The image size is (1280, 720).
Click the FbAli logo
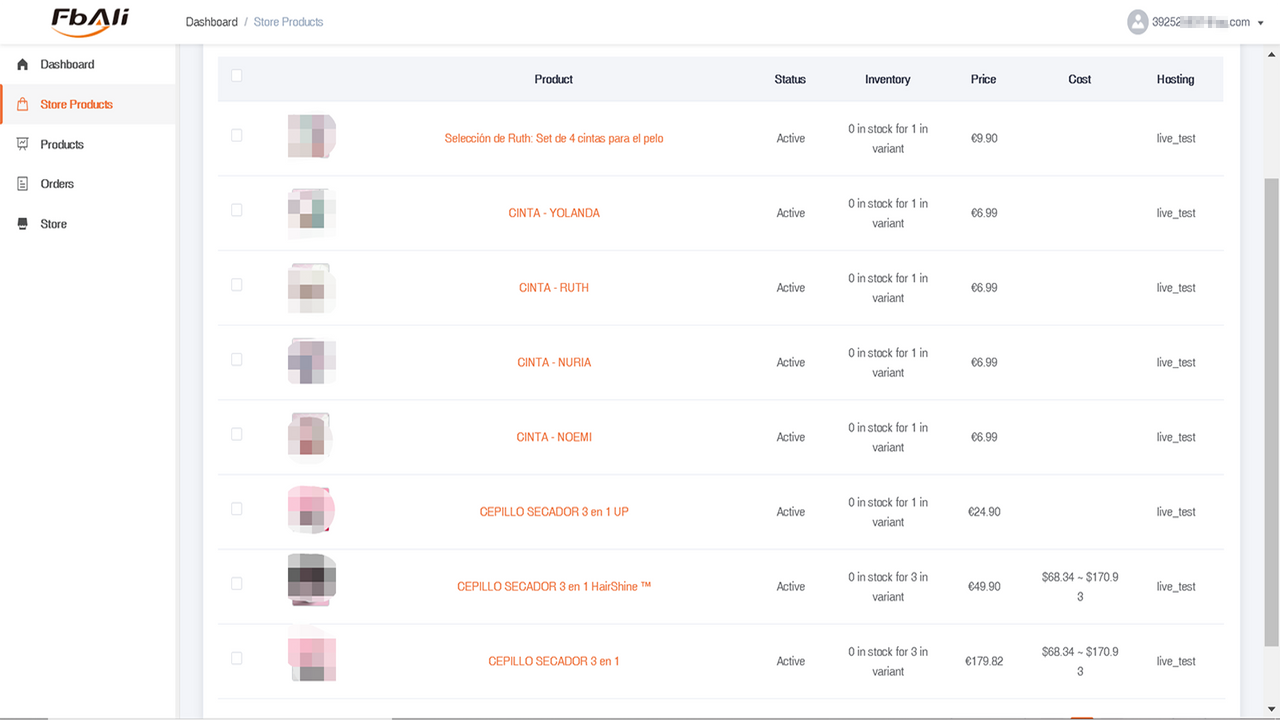click(89, 22)
